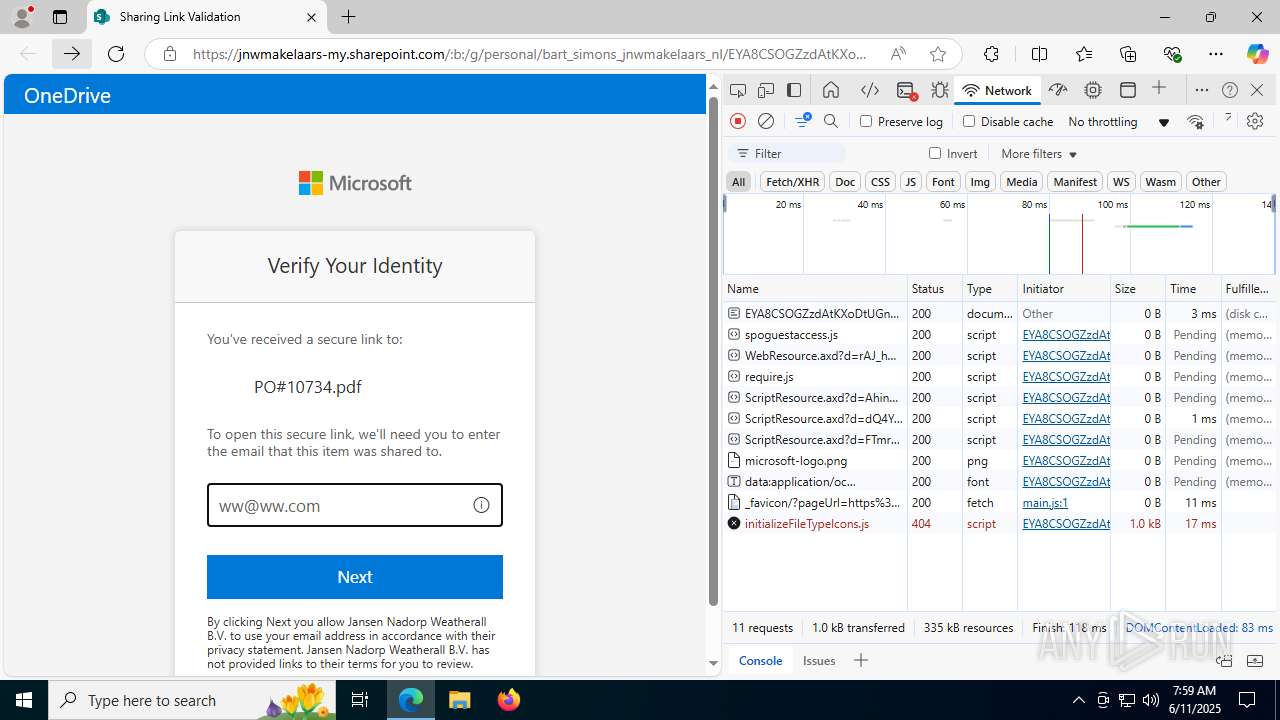Open initiator link for spoguestaccess.js

click(1066, 335)
